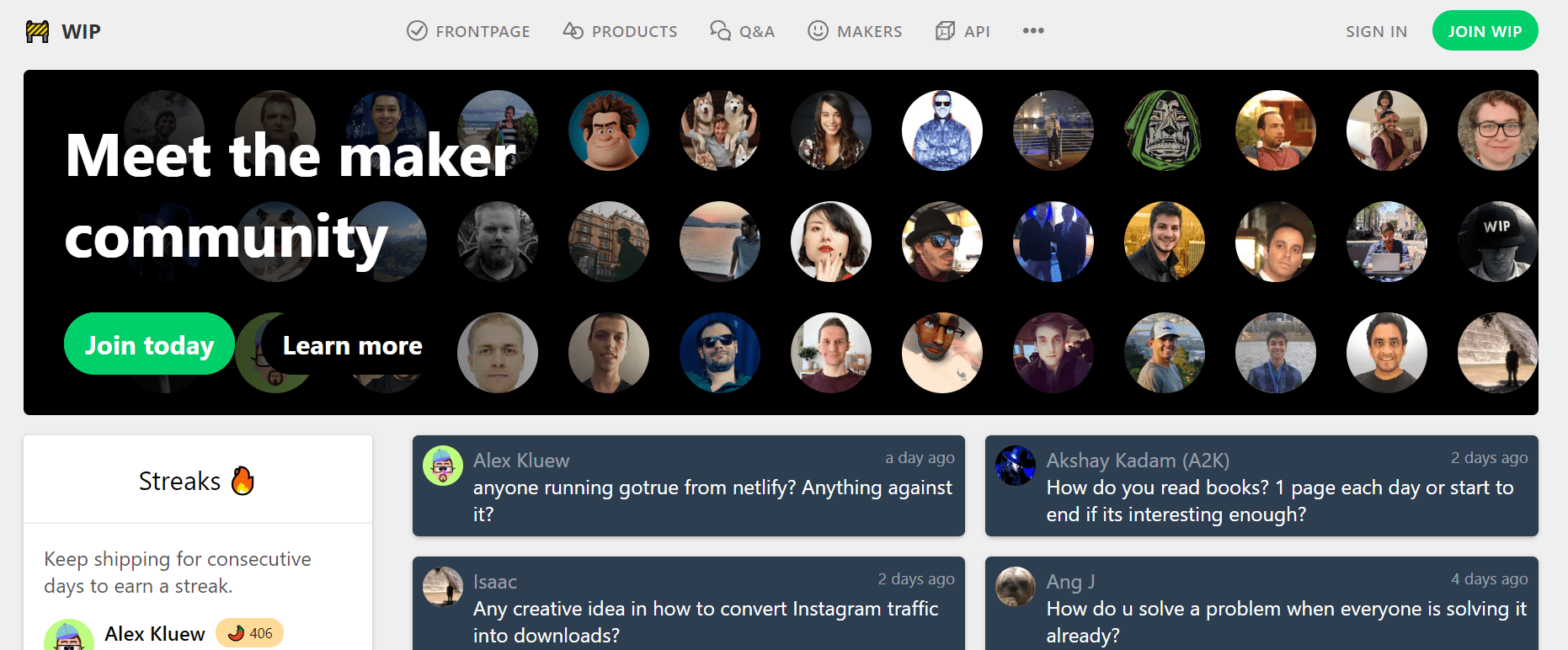
Task: Click the WIP logo in the header
Action: 63,31
